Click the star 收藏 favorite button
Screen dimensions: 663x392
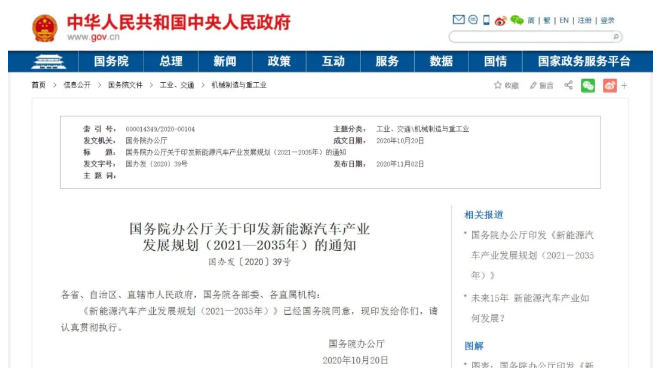506,85
